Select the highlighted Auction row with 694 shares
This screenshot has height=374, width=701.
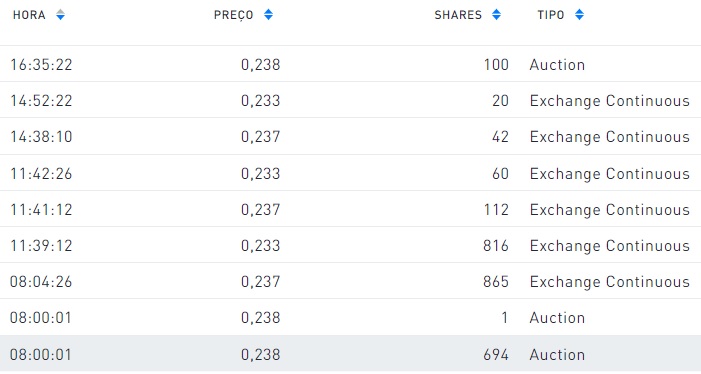coord(350,353)
